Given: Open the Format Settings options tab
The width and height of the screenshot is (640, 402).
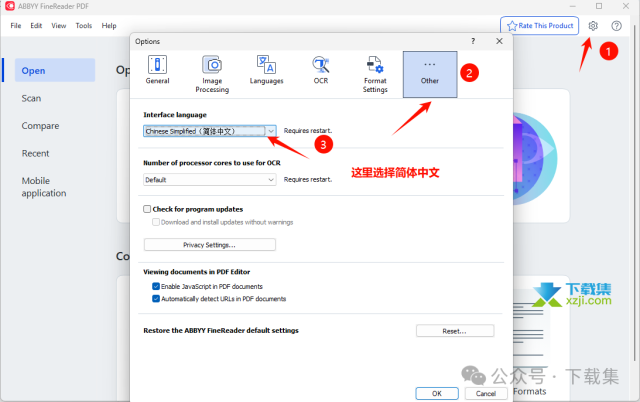Looking at the screenshot, I should point(375,74).
